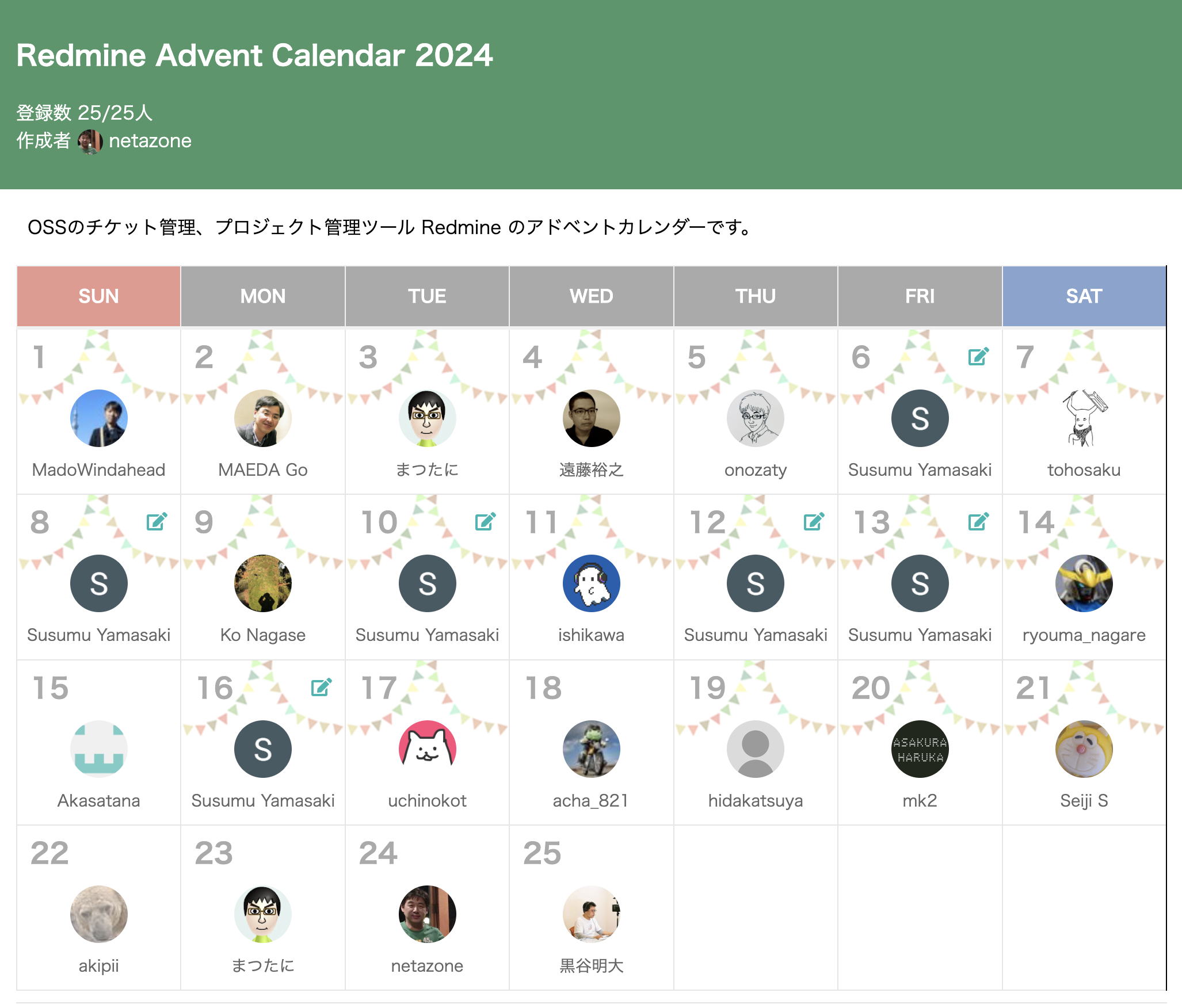Click the SUN column header
The image size is (1182, 1008).
[x=98, y=296]
